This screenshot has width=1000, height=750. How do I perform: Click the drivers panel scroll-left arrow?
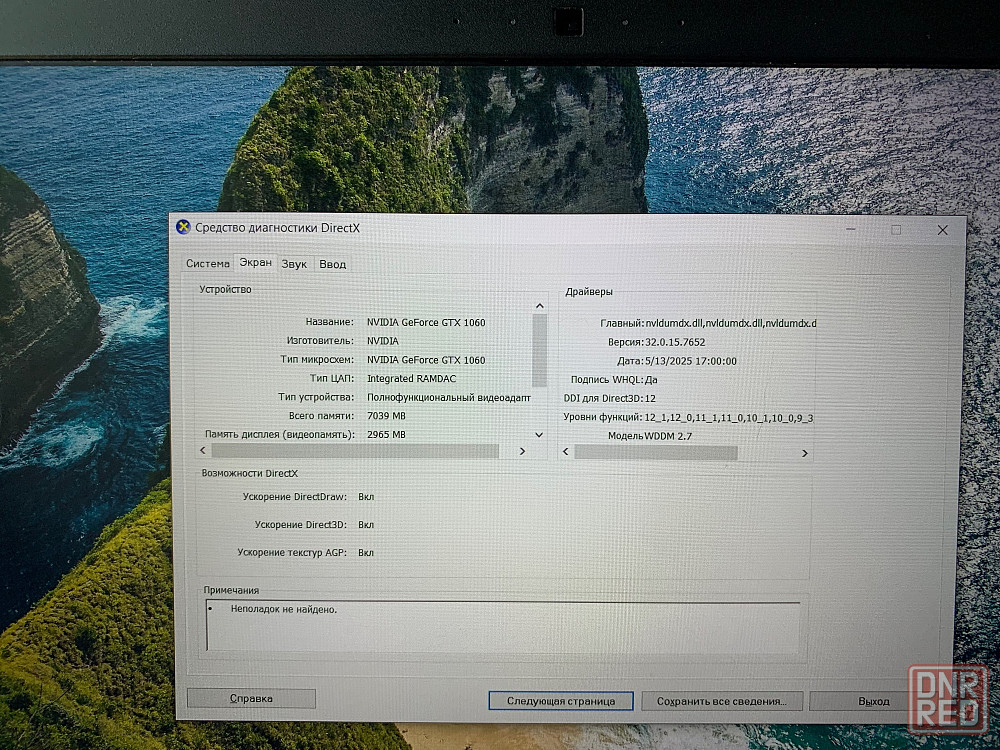point(566,452)
